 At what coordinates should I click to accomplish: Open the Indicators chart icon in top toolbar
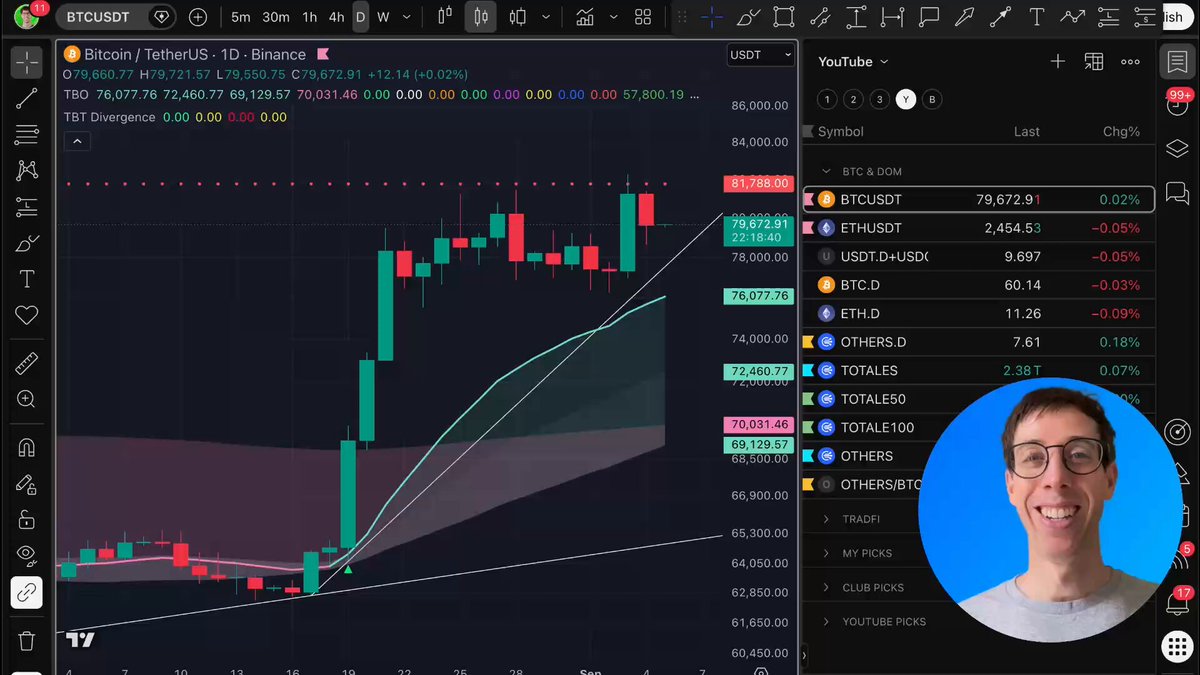[x=584, y=17]
